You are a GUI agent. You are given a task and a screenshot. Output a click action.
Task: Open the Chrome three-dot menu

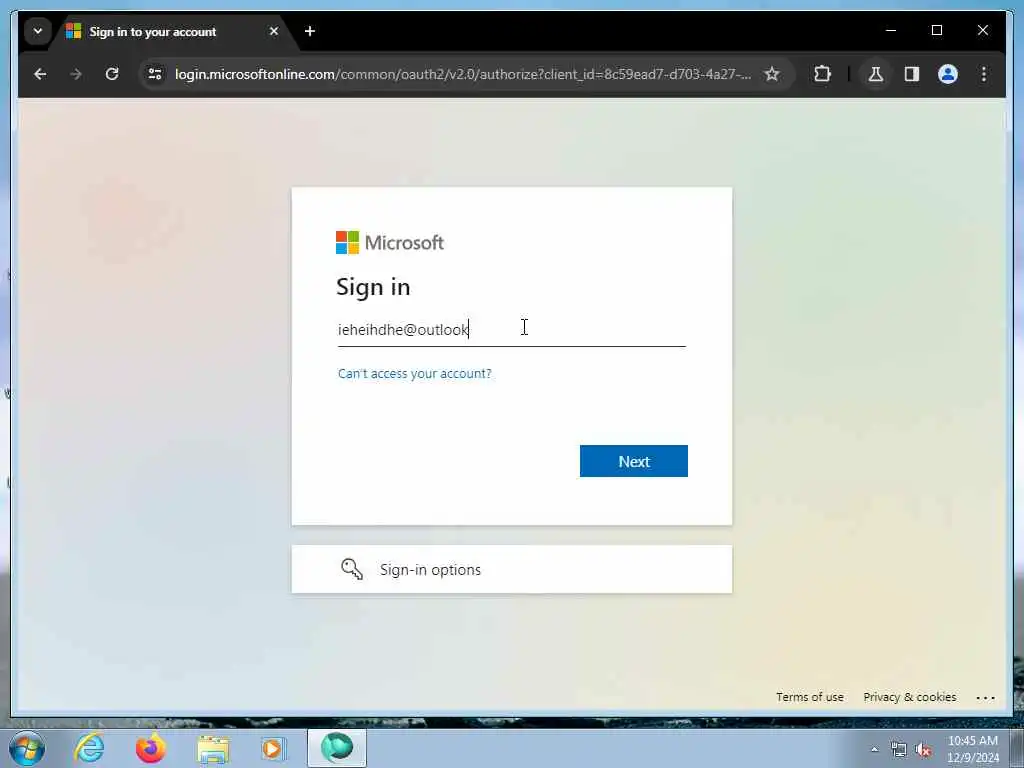tap(984, 74)
